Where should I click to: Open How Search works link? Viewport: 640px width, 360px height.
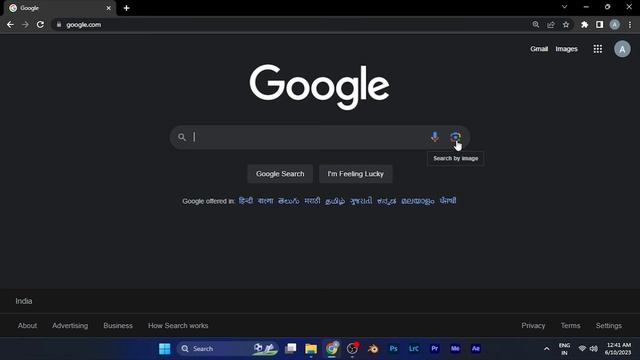coord(178,326)
